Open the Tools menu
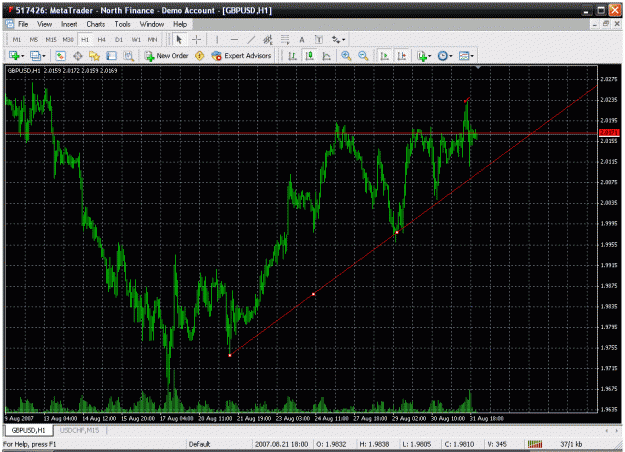 coord(122,24)
